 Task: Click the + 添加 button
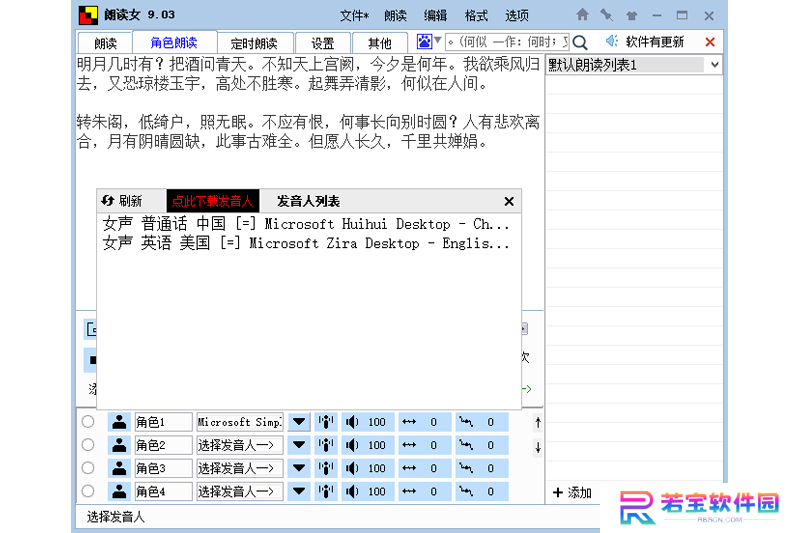click(x=572, y=493)
